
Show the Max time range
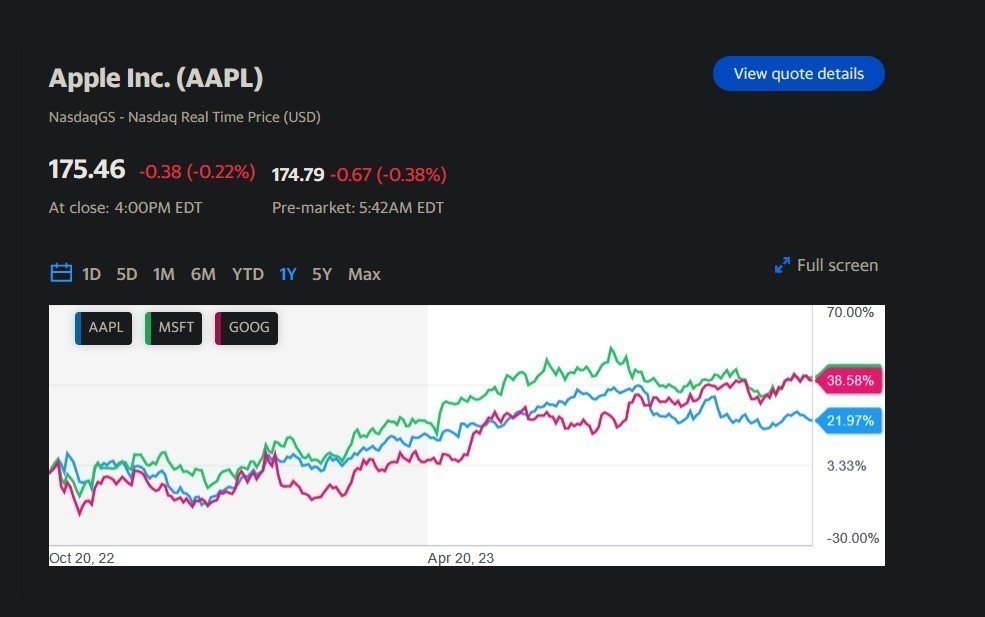[x=364, y=274]
